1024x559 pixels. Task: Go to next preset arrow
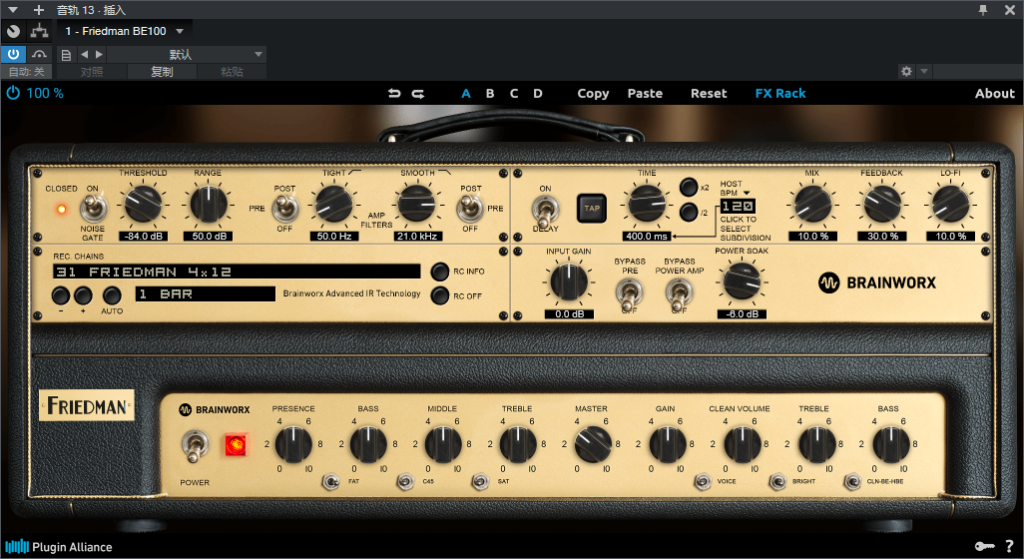(99, 54)
